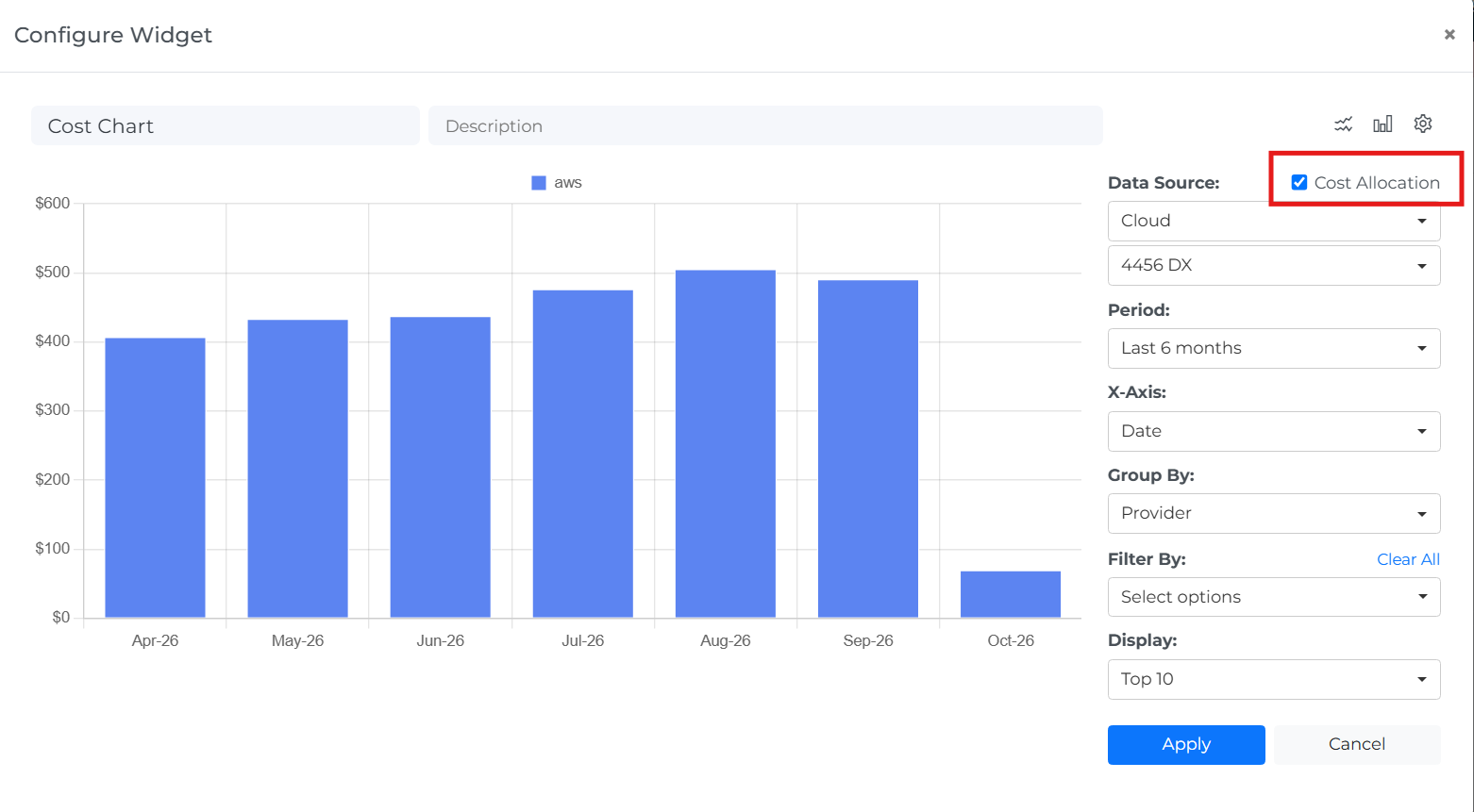Expand the 4456 DX account dropdown
This screenshot has height=812, width=1474.
(1274, 265)
